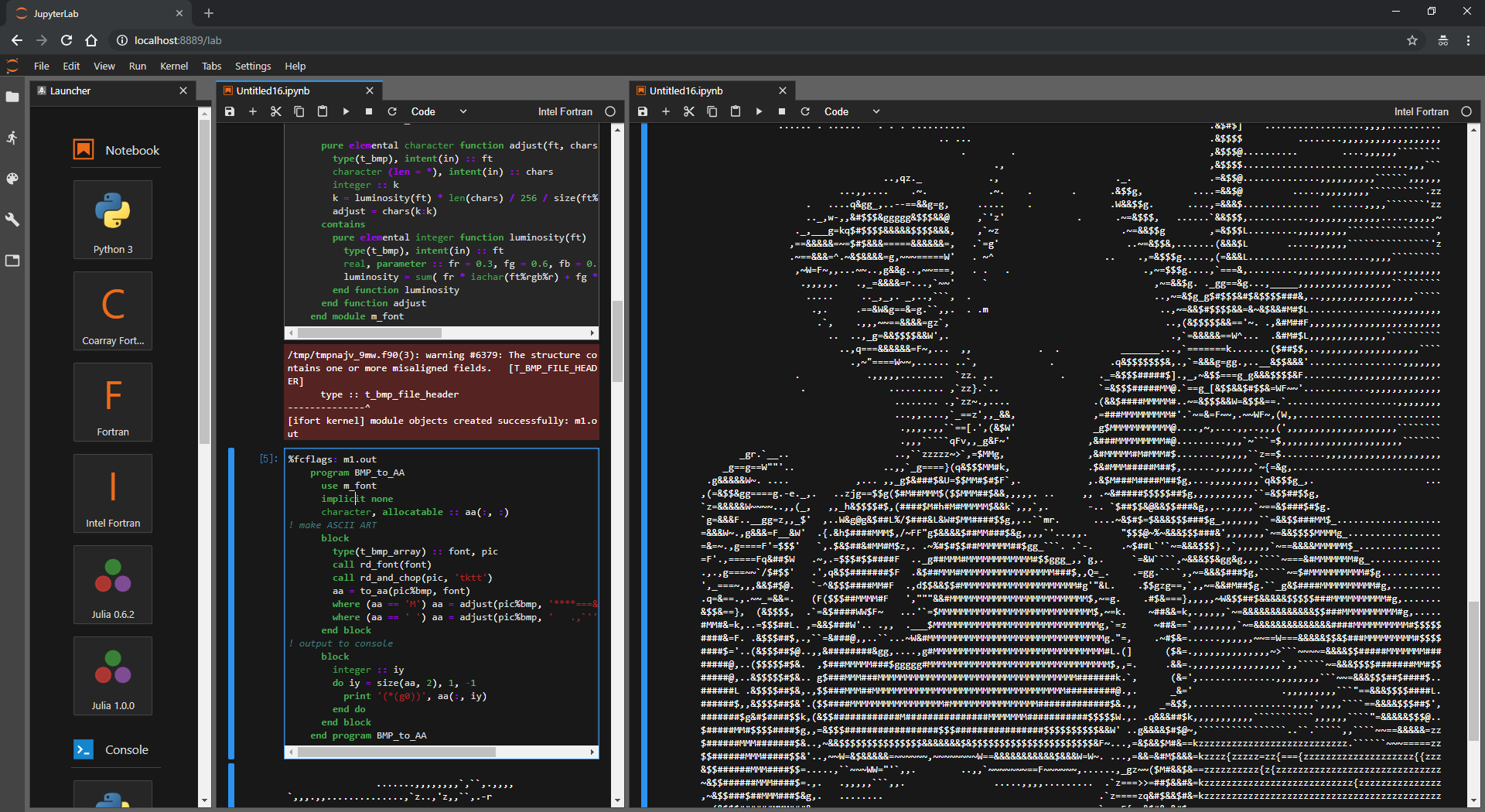Launch a Julia 0.6.2 notebook
Image resolution: width=1485 pixels, height=812 pixels.
point(113,585)
